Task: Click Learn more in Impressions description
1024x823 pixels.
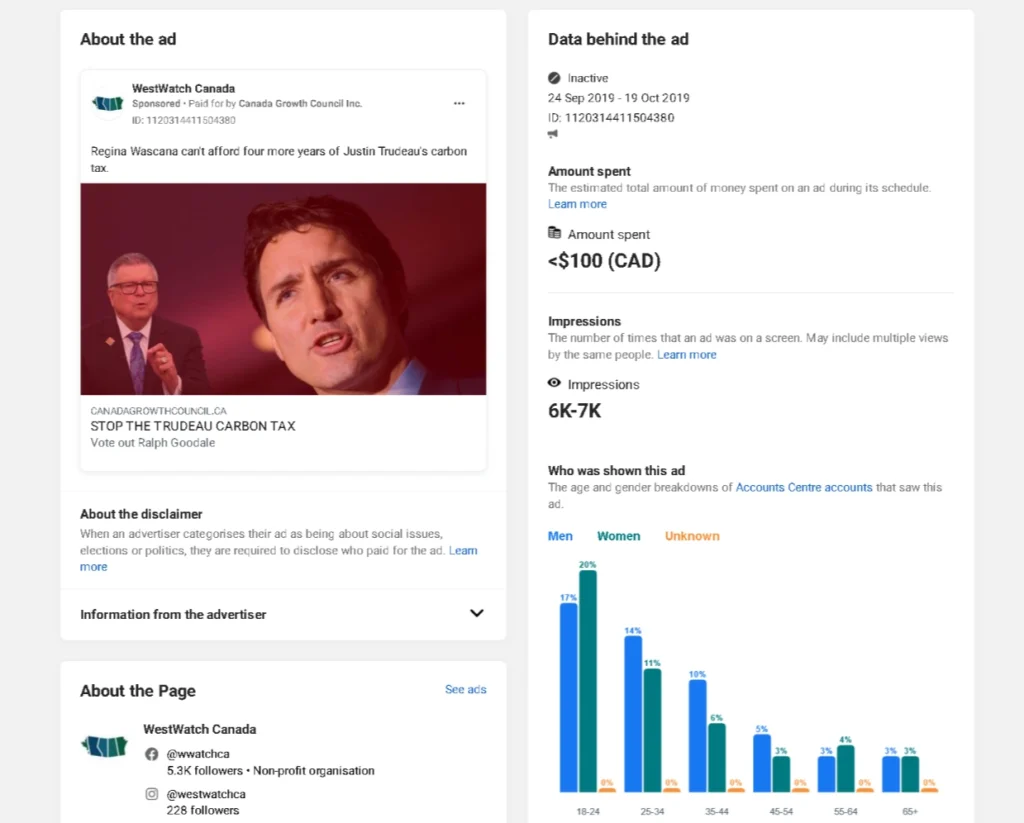Action: [x=687, y=355]
